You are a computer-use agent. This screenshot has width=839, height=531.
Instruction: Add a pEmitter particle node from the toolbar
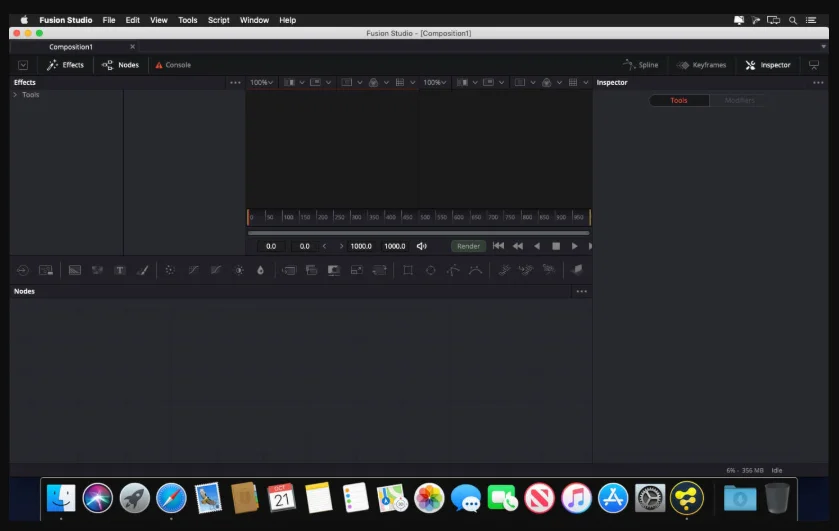[x=504, y=270]
